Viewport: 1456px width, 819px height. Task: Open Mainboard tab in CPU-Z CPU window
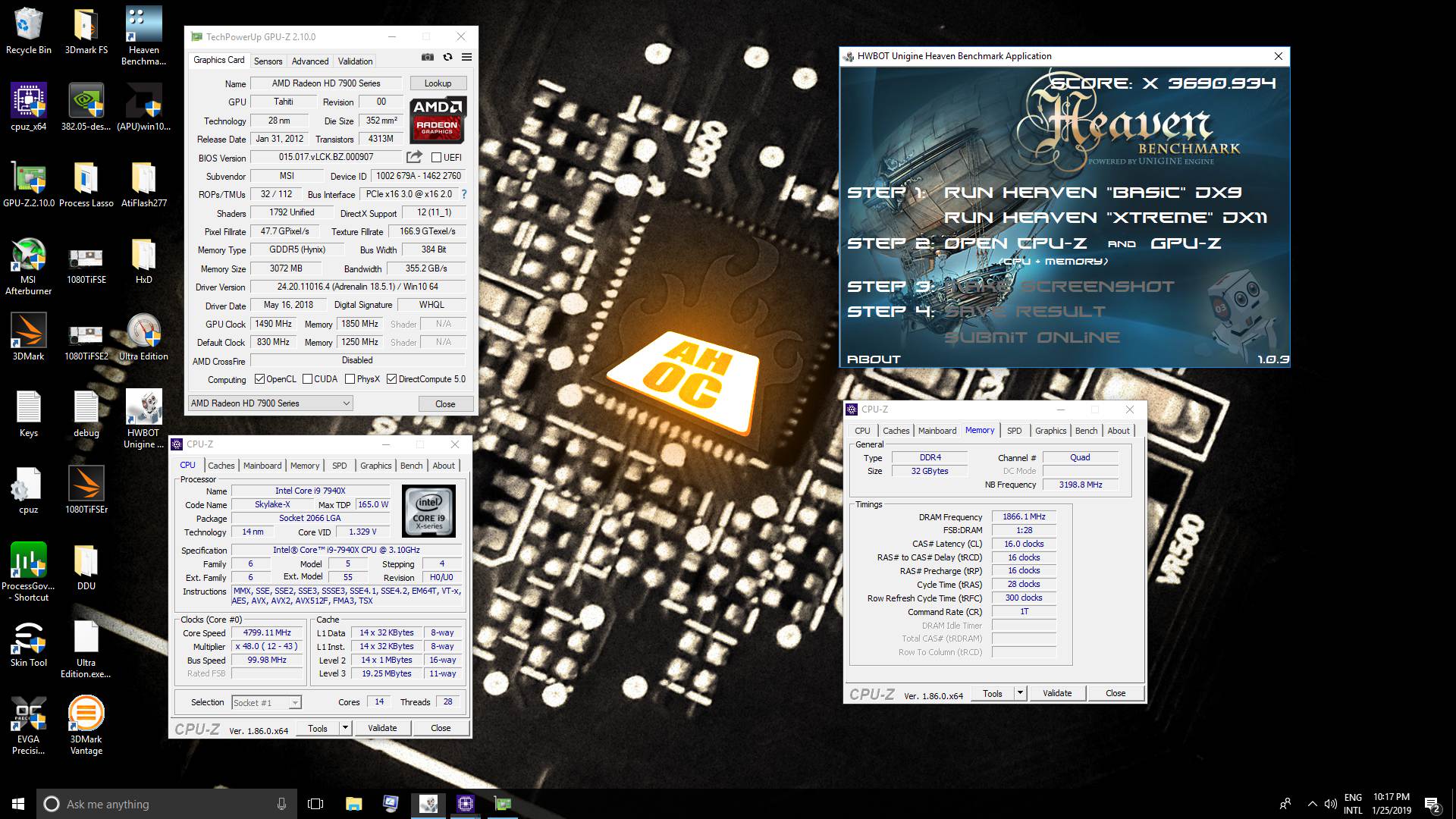pos(262,466)
